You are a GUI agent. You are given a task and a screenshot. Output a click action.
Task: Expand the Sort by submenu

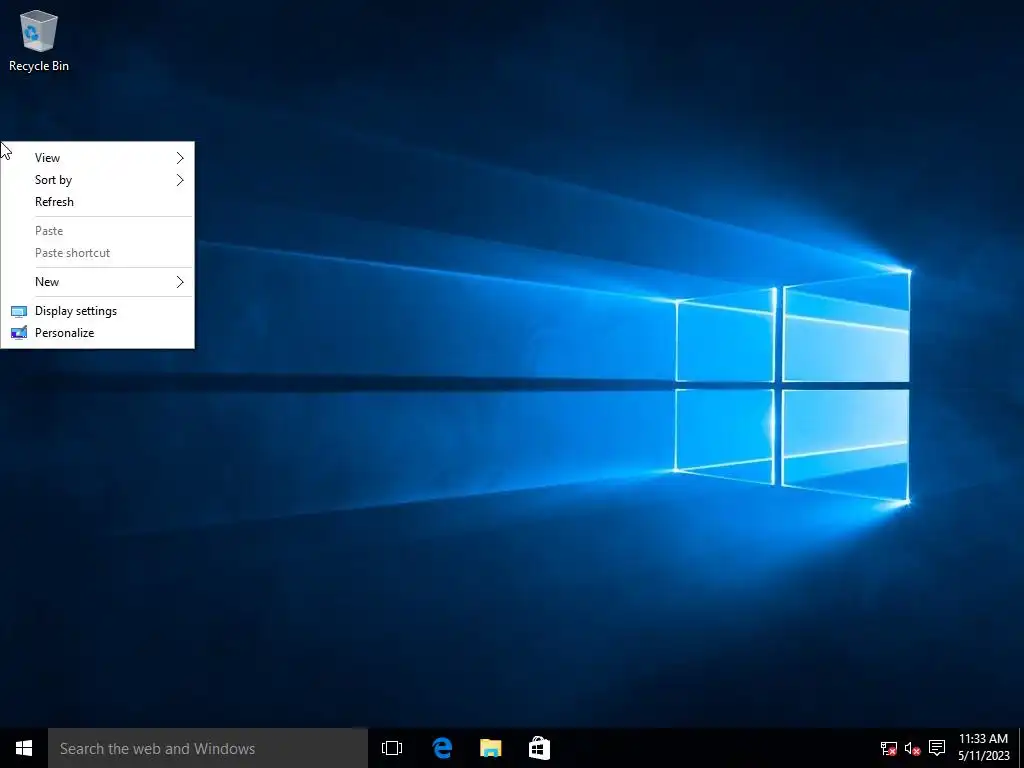(x=97, y=180)
